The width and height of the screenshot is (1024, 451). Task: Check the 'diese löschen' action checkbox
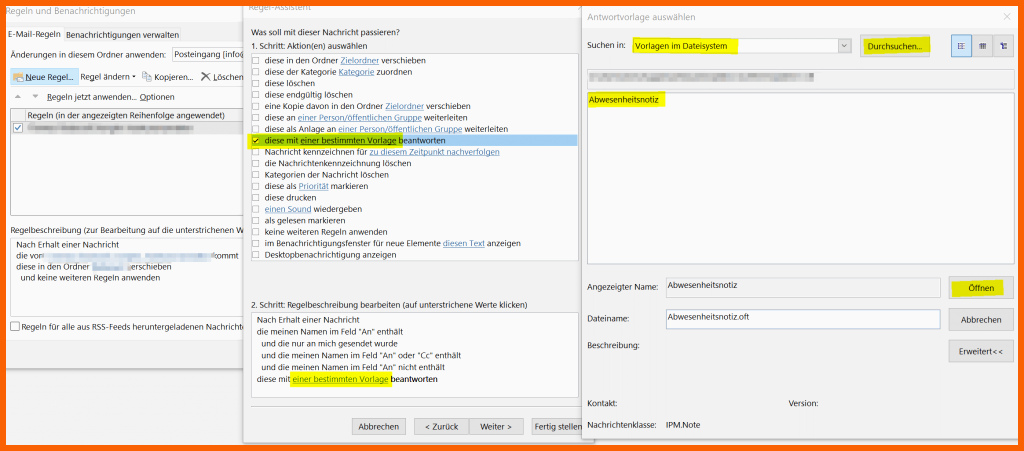pyautogui.click(x=256, y=83)
